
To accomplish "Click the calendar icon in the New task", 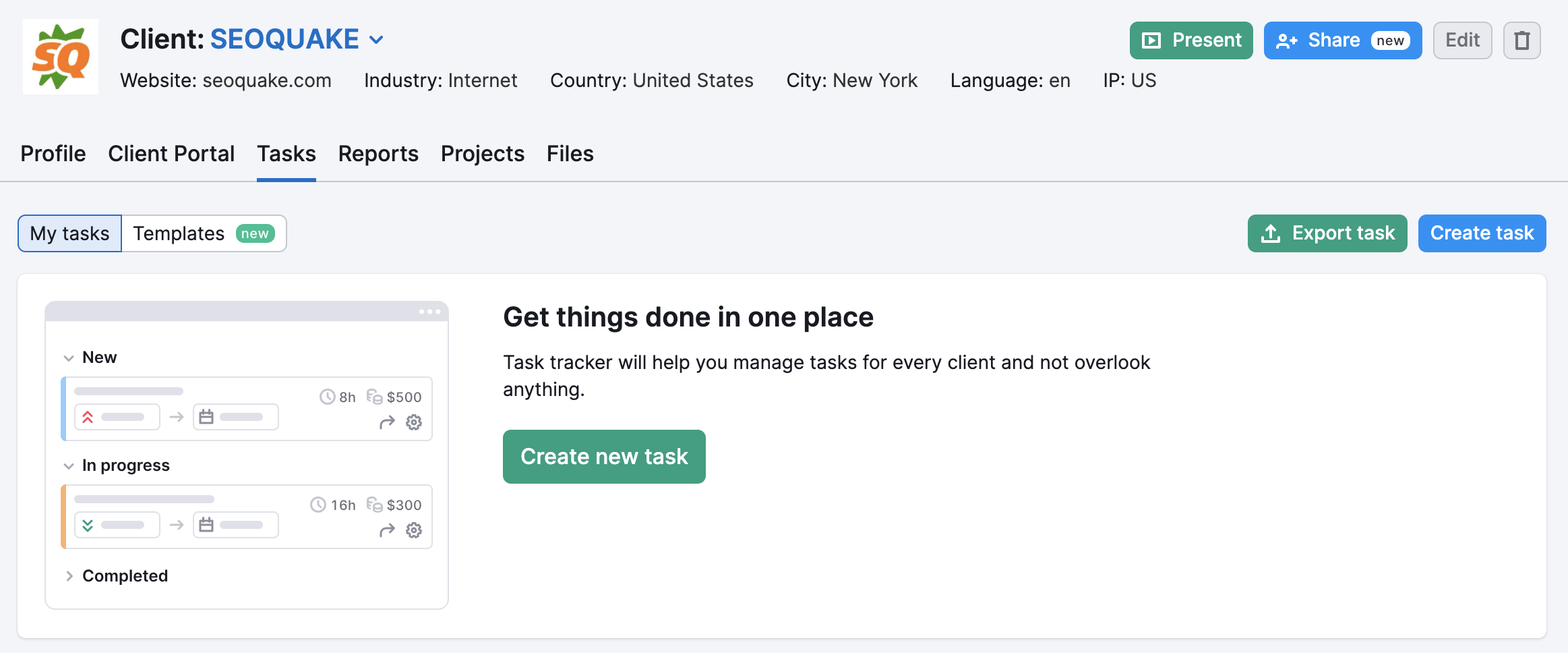I will 206,417.
